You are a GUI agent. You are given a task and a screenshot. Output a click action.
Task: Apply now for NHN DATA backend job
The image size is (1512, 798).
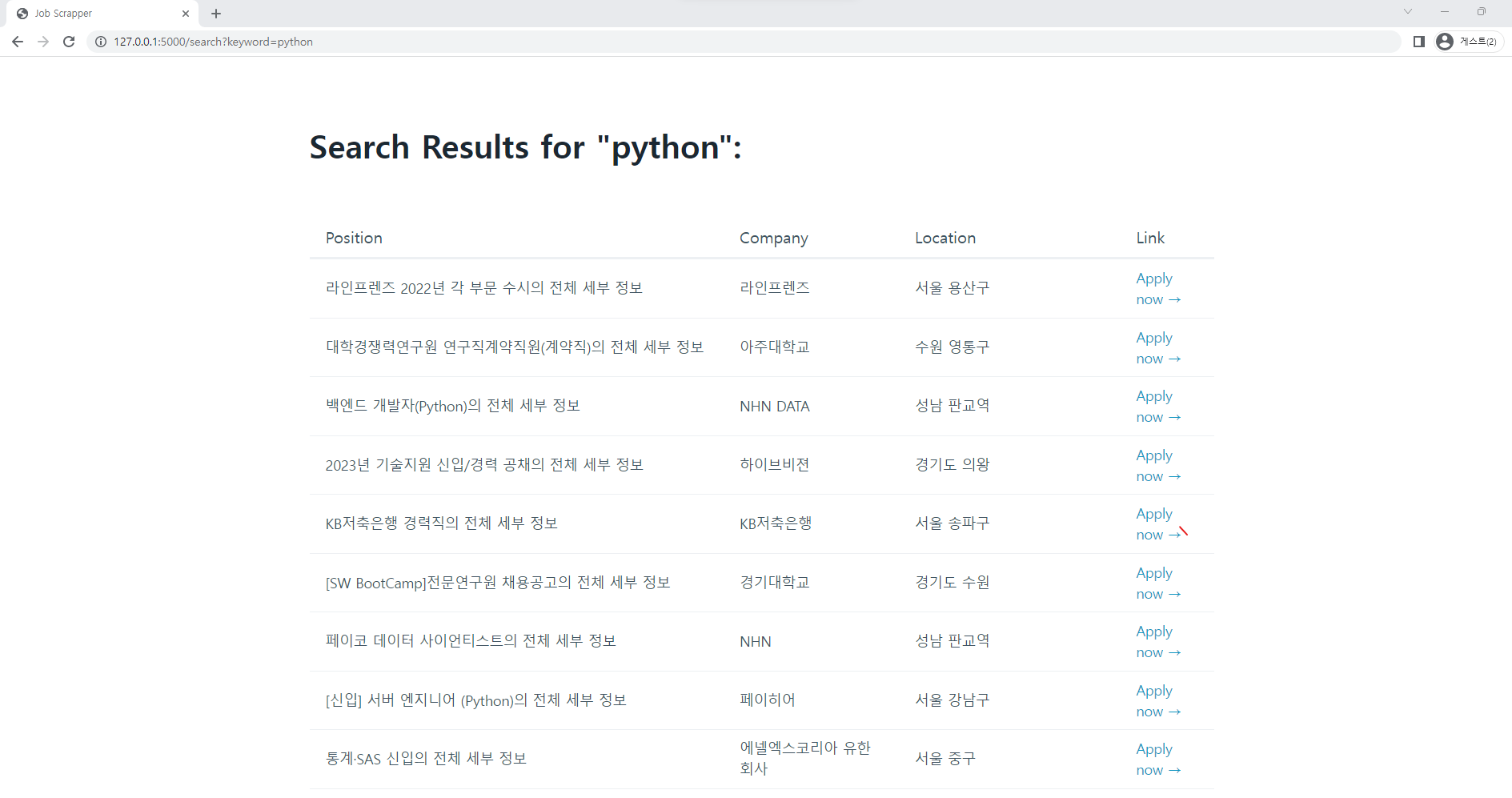click(x=1158, y=407)
